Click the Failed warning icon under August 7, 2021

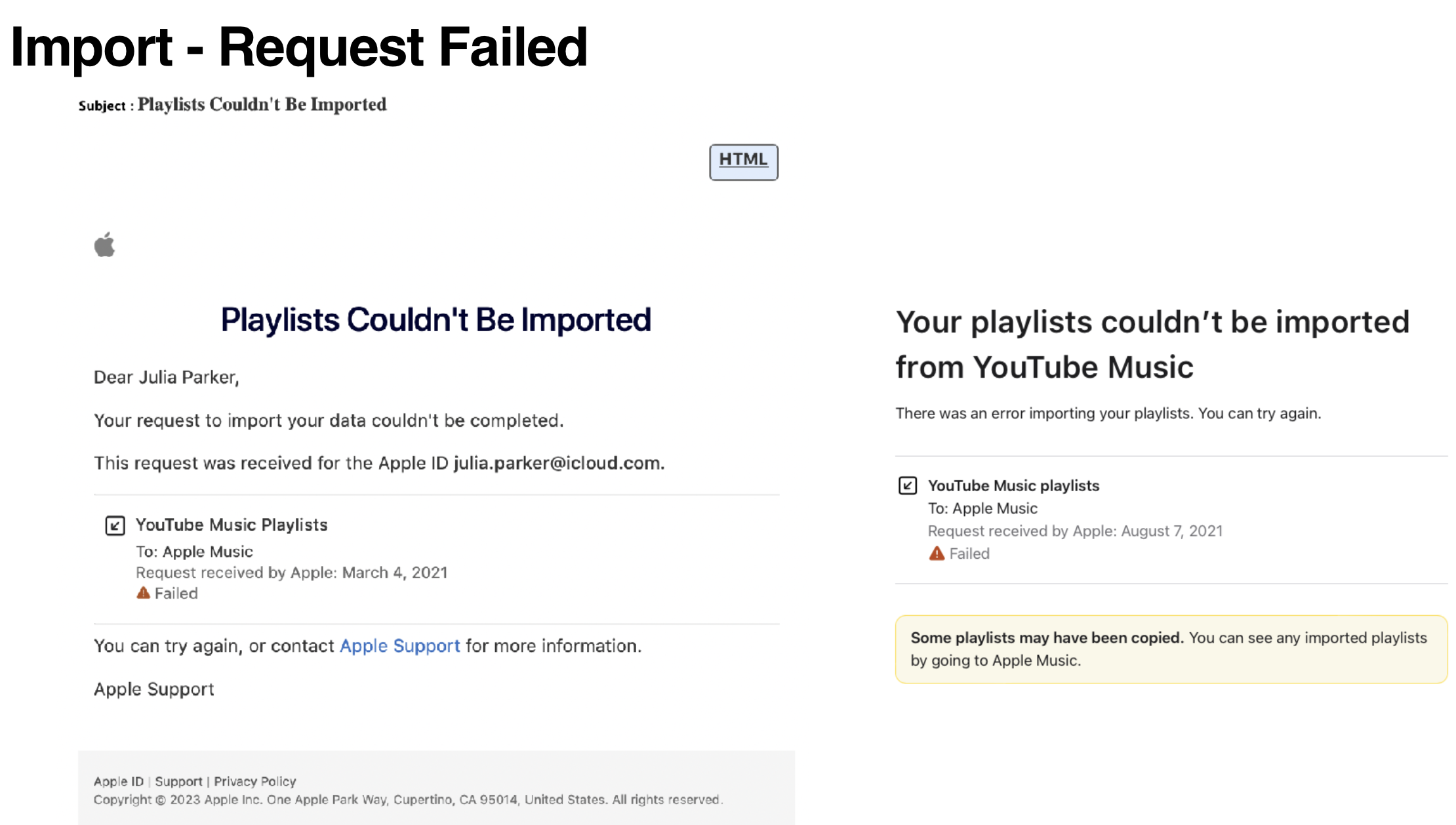coord(937,553)
